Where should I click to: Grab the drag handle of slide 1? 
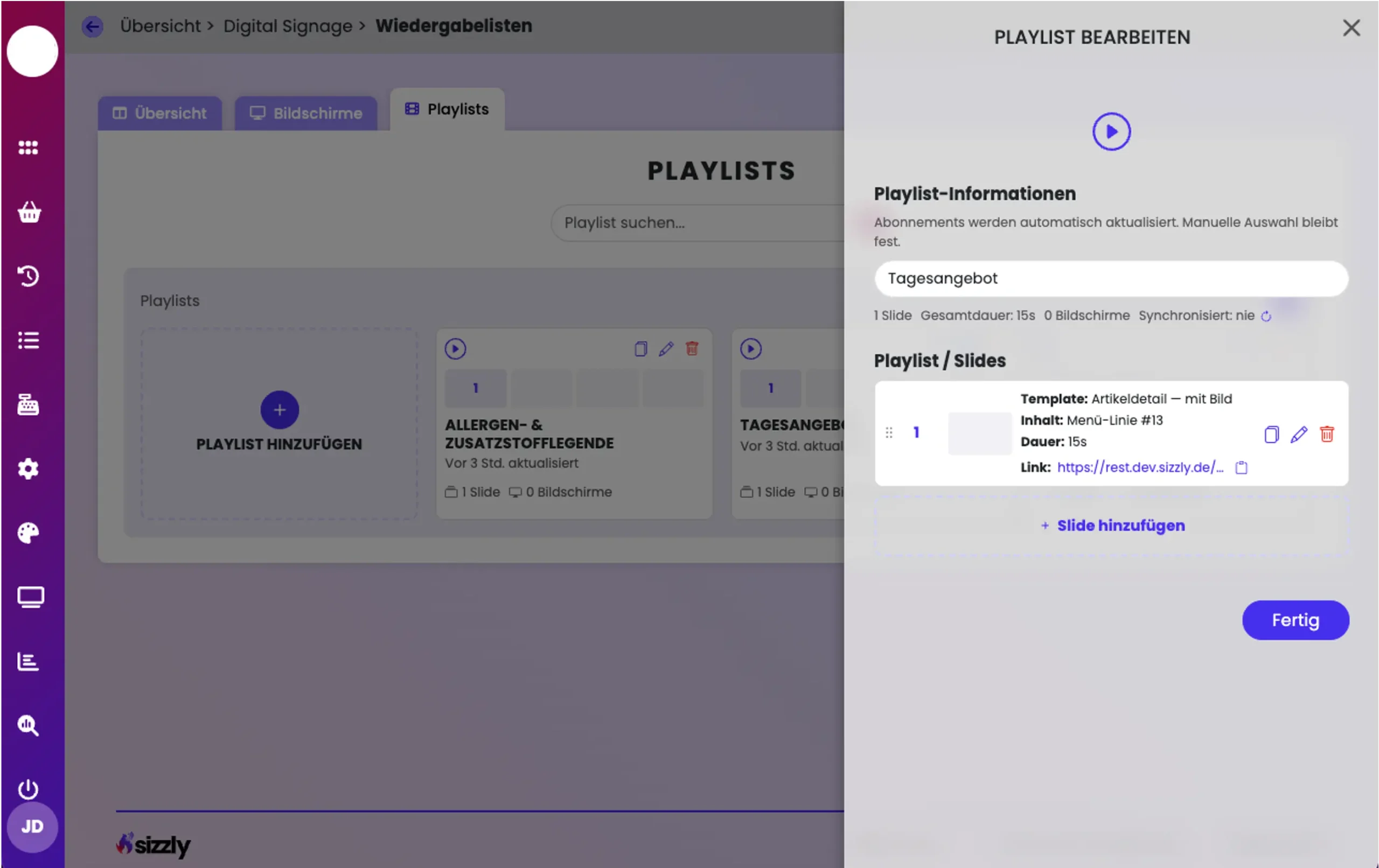889,433
